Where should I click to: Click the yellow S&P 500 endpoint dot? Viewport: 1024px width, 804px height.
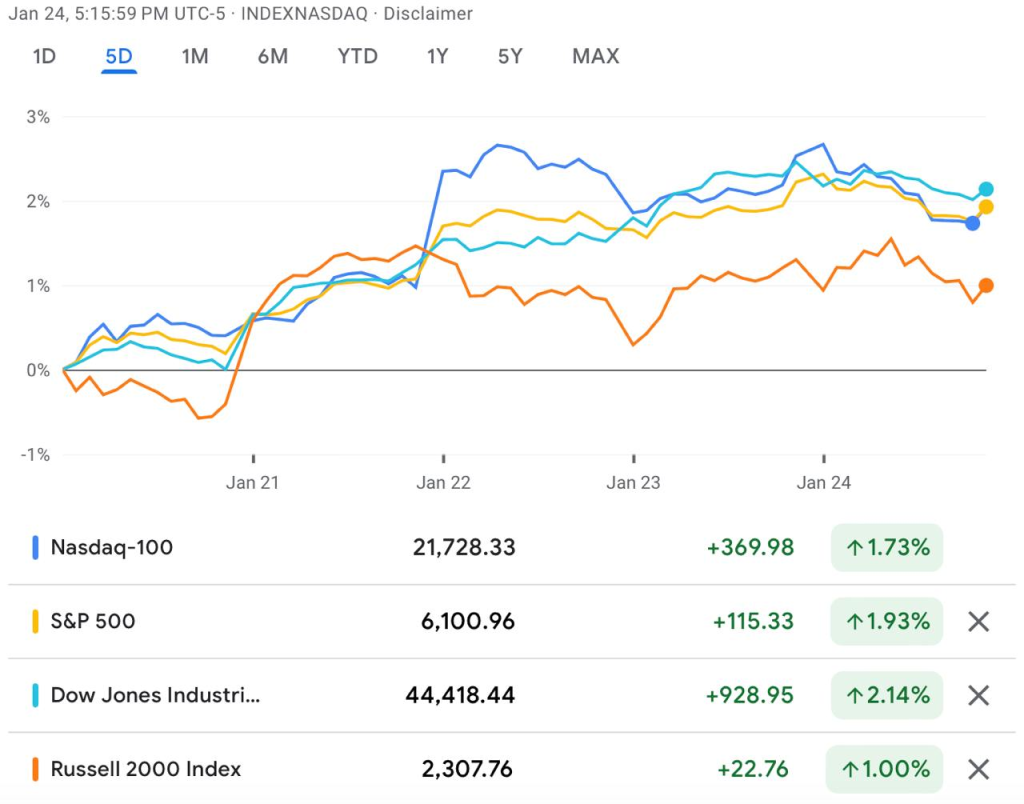986,207
